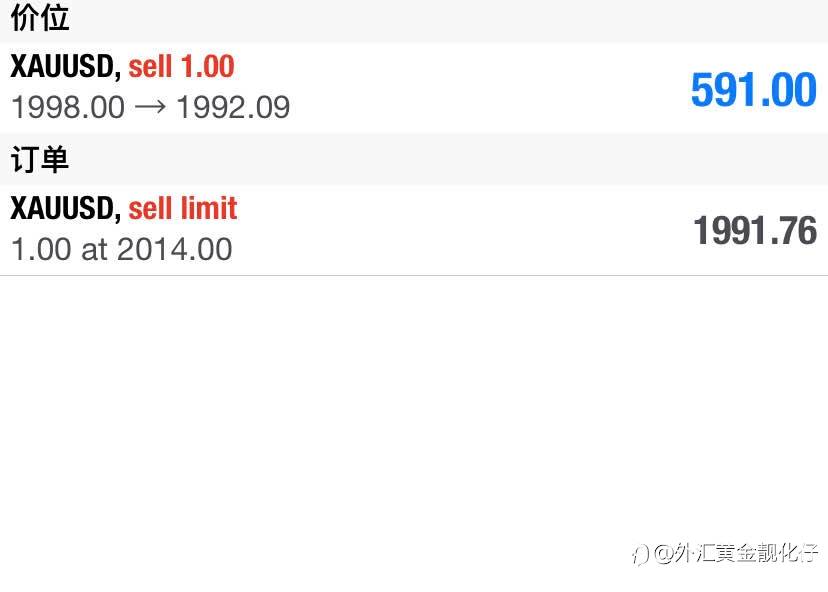Click the arrow between 1998.00 and 1992.09

point(150,107)
